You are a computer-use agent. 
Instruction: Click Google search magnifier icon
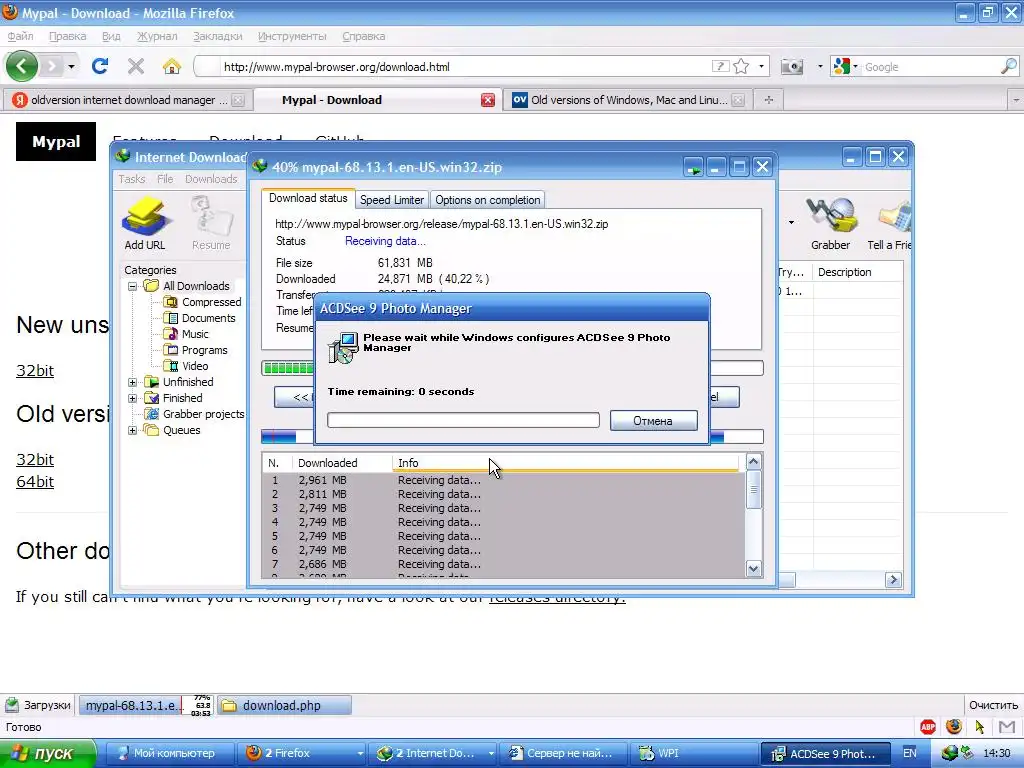[x=1008, y=66]
